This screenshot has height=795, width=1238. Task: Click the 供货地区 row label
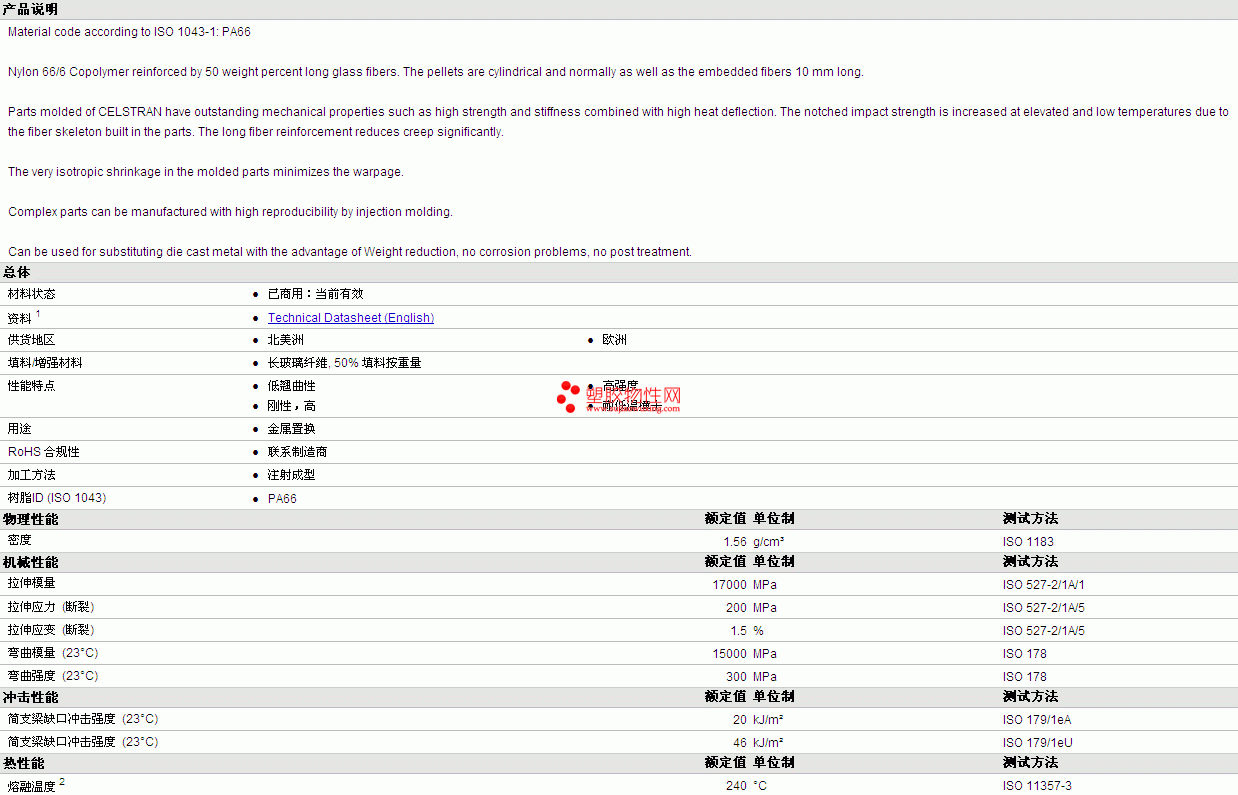click(32, 340)
